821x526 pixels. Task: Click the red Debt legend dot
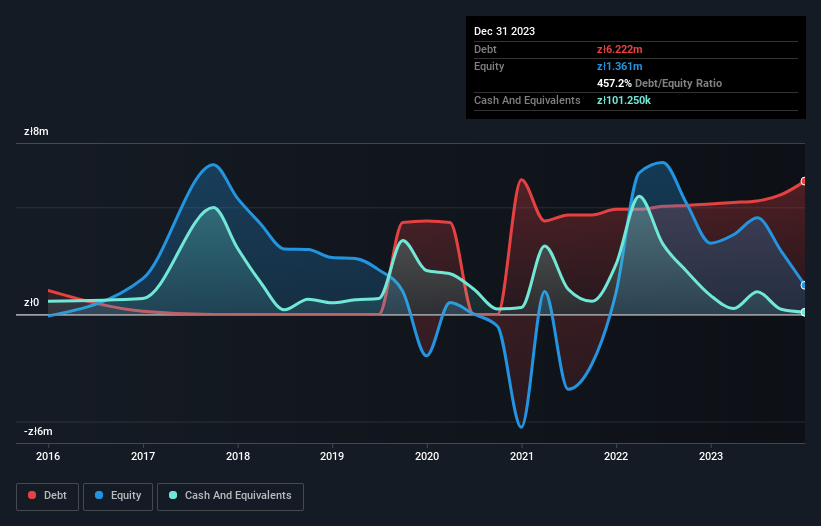[x=32, y=495]
